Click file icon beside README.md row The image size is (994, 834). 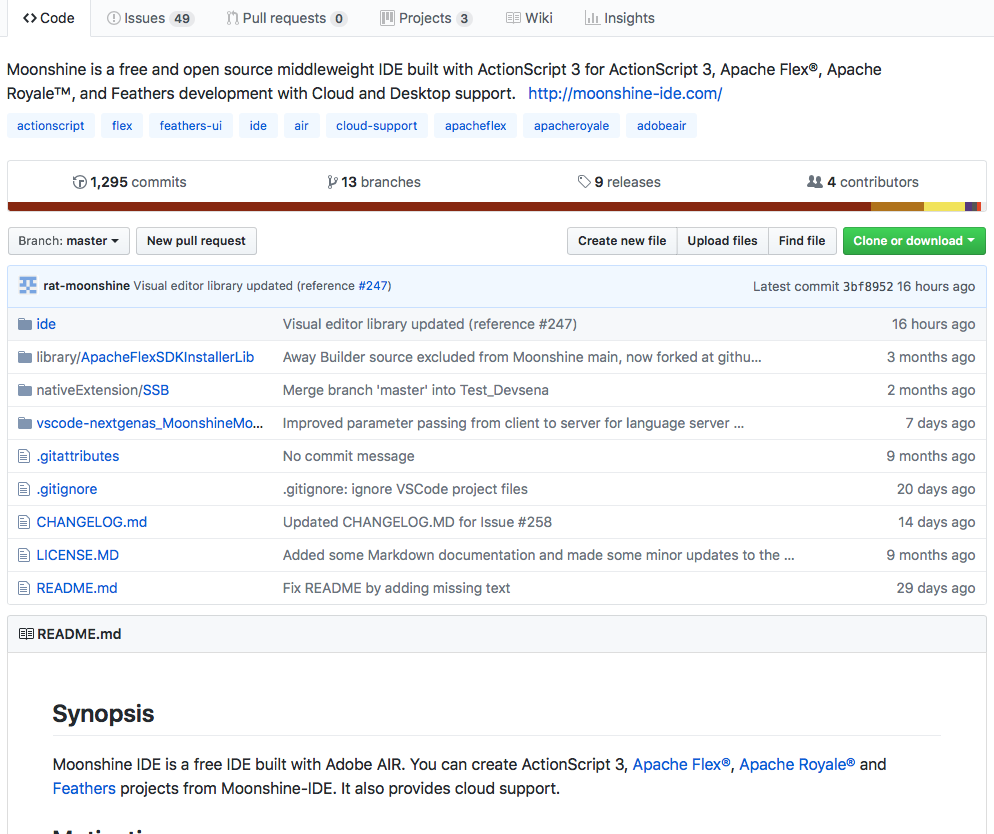[x=24, y=588]
